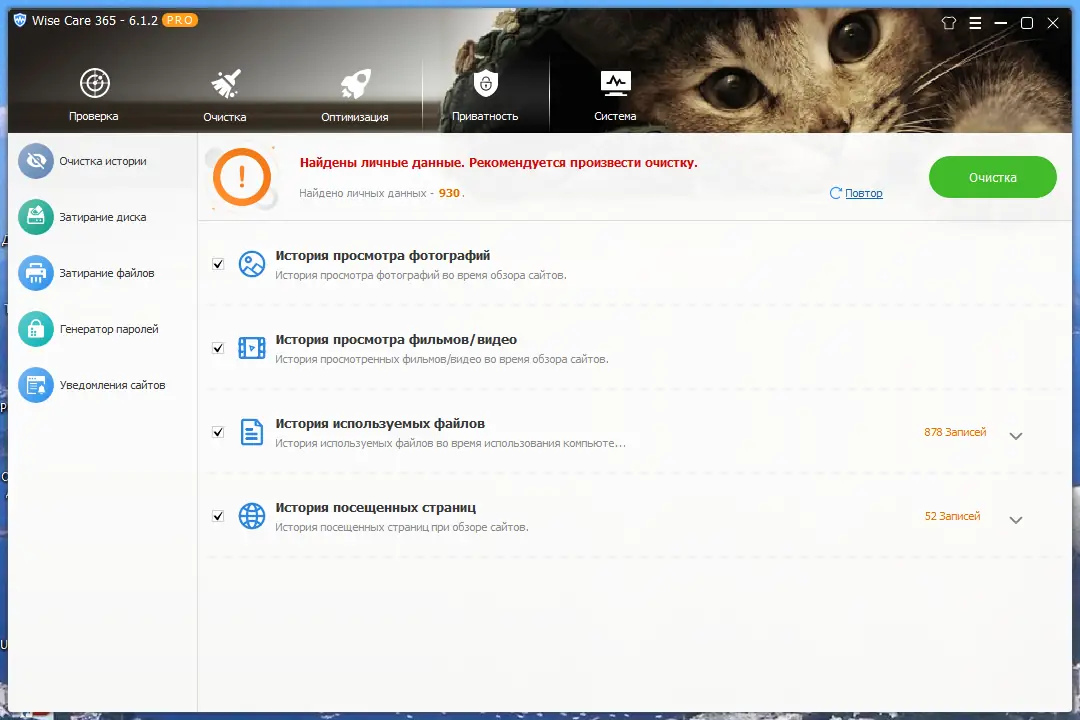
Task: Open the Проверка section
Action: click(x=94, y=93)
